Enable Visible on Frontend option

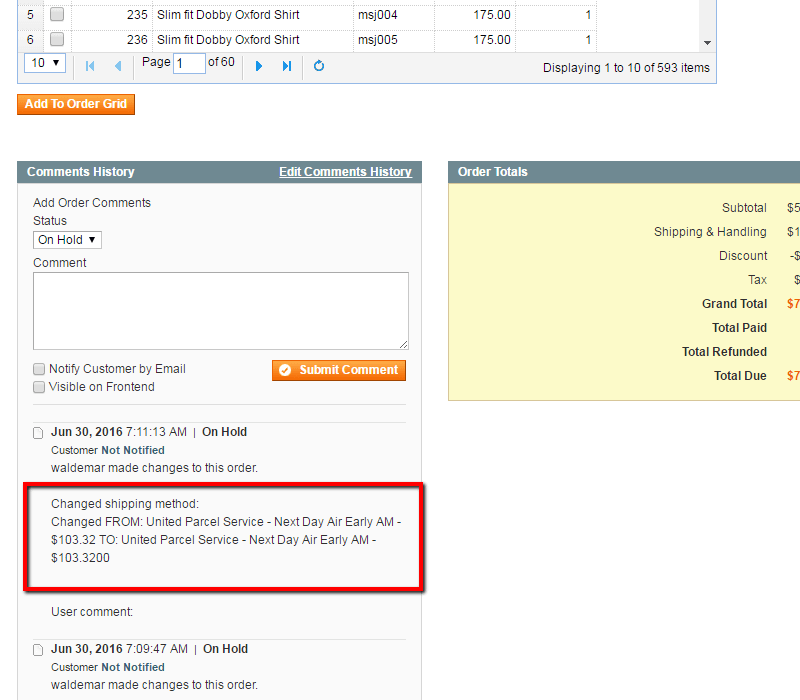(39, 387)
